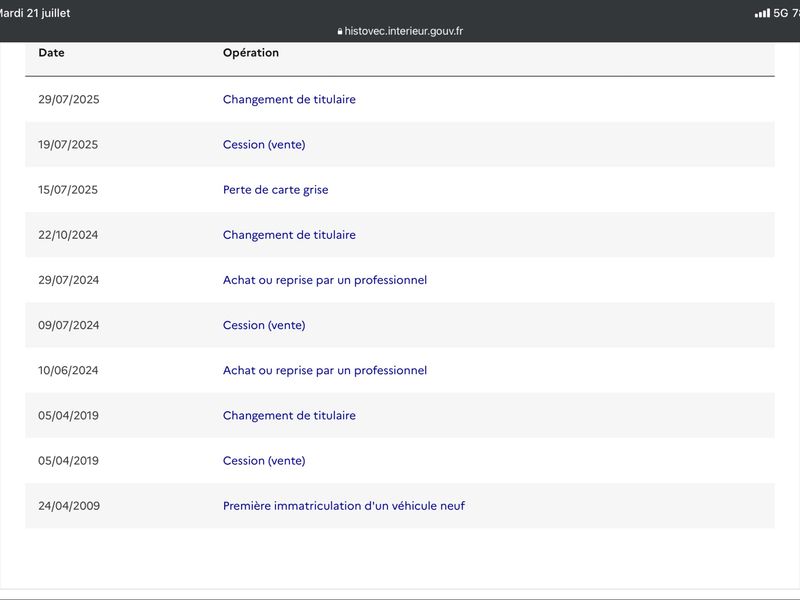Select the 29/07/2024 date cell

68,280
